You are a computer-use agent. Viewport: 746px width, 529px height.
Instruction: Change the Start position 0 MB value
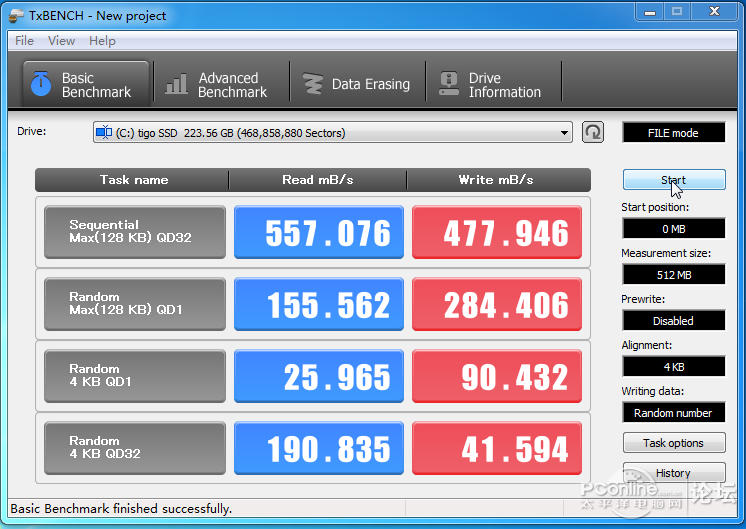[x=674, y=229]
